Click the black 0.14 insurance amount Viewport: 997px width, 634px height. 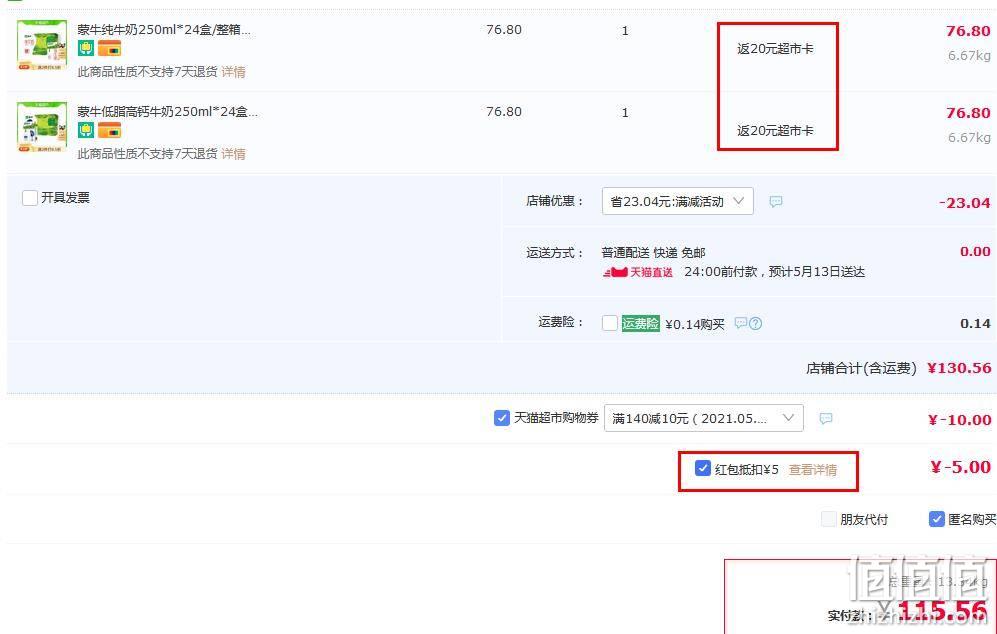point(975,324)
